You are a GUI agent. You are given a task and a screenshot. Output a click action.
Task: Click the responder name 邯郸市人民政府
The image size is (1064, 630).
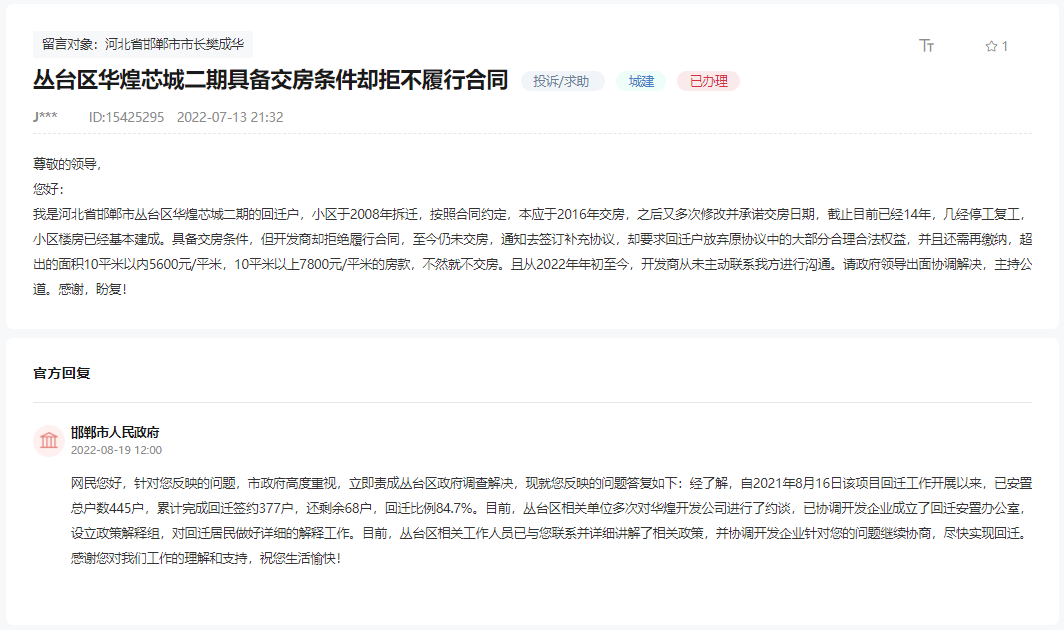(115, 432)
